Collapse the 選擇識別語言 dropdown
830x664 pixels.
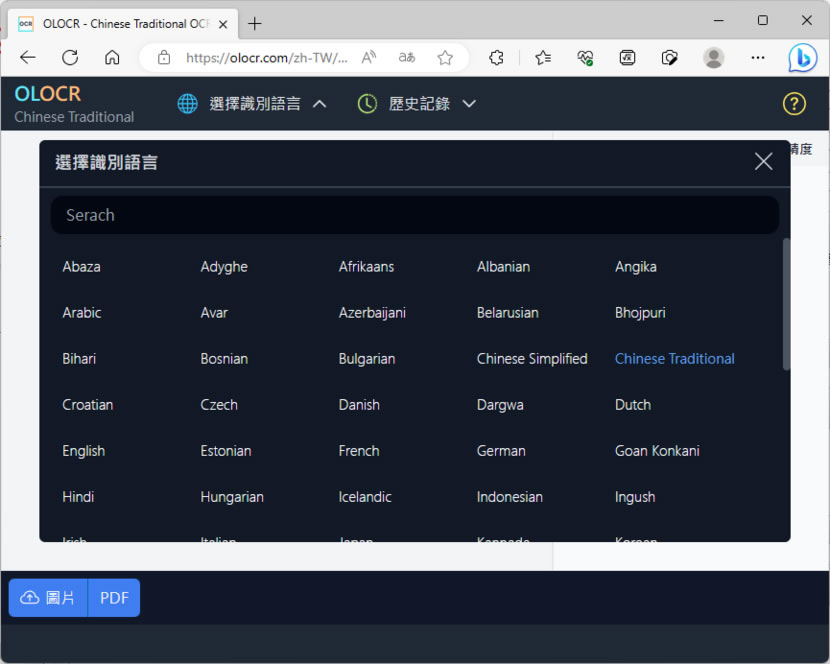[320, 104]
